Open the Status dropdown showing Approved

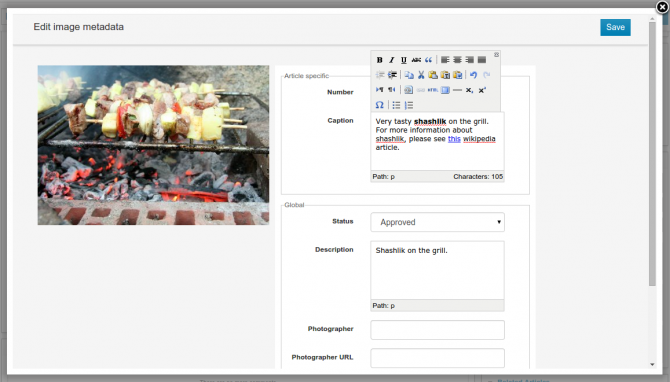438,222
